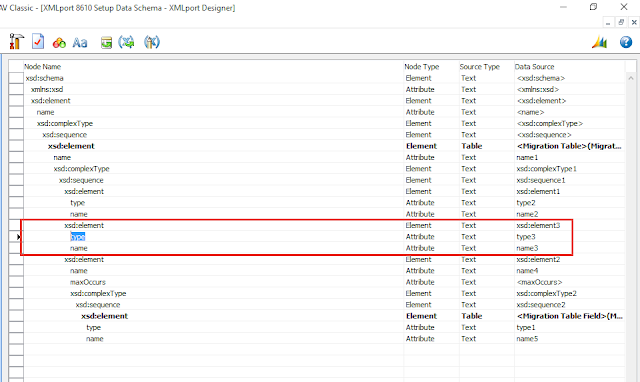This screenshot has height=382, width=640.
Task: Click the hammer and tools toolbar icon
Action: 16,42
